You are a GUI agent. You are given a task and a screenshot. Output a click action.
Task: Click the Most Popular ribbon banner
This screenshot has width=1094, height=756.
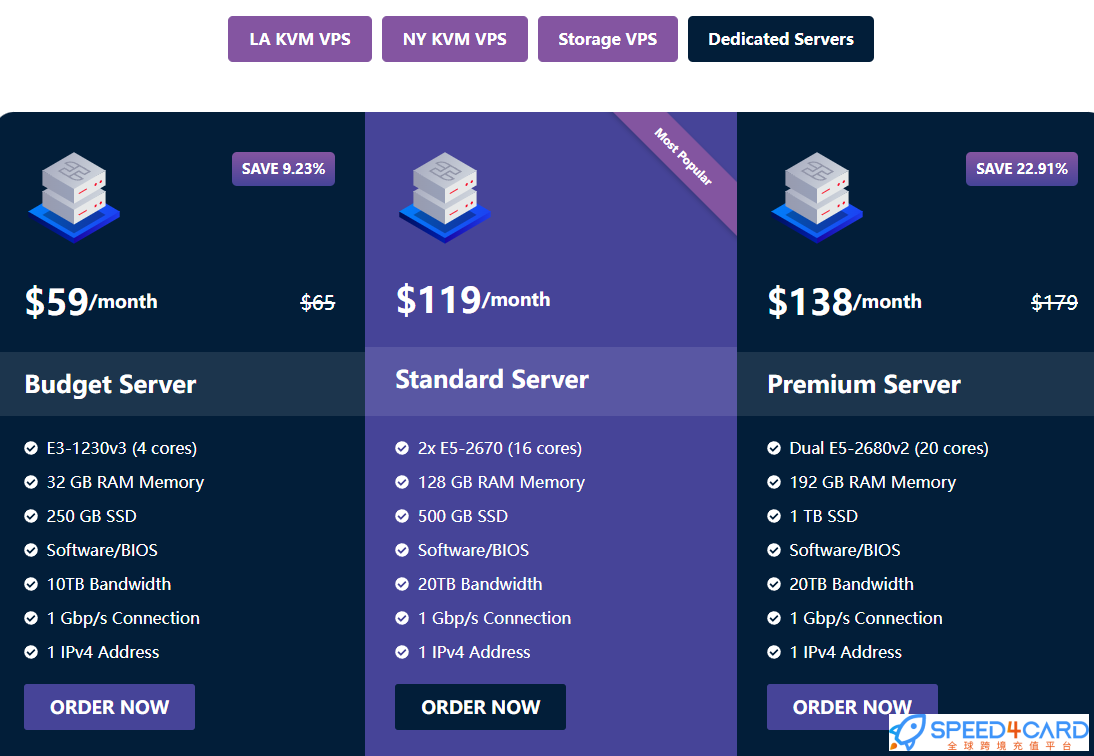684,158
